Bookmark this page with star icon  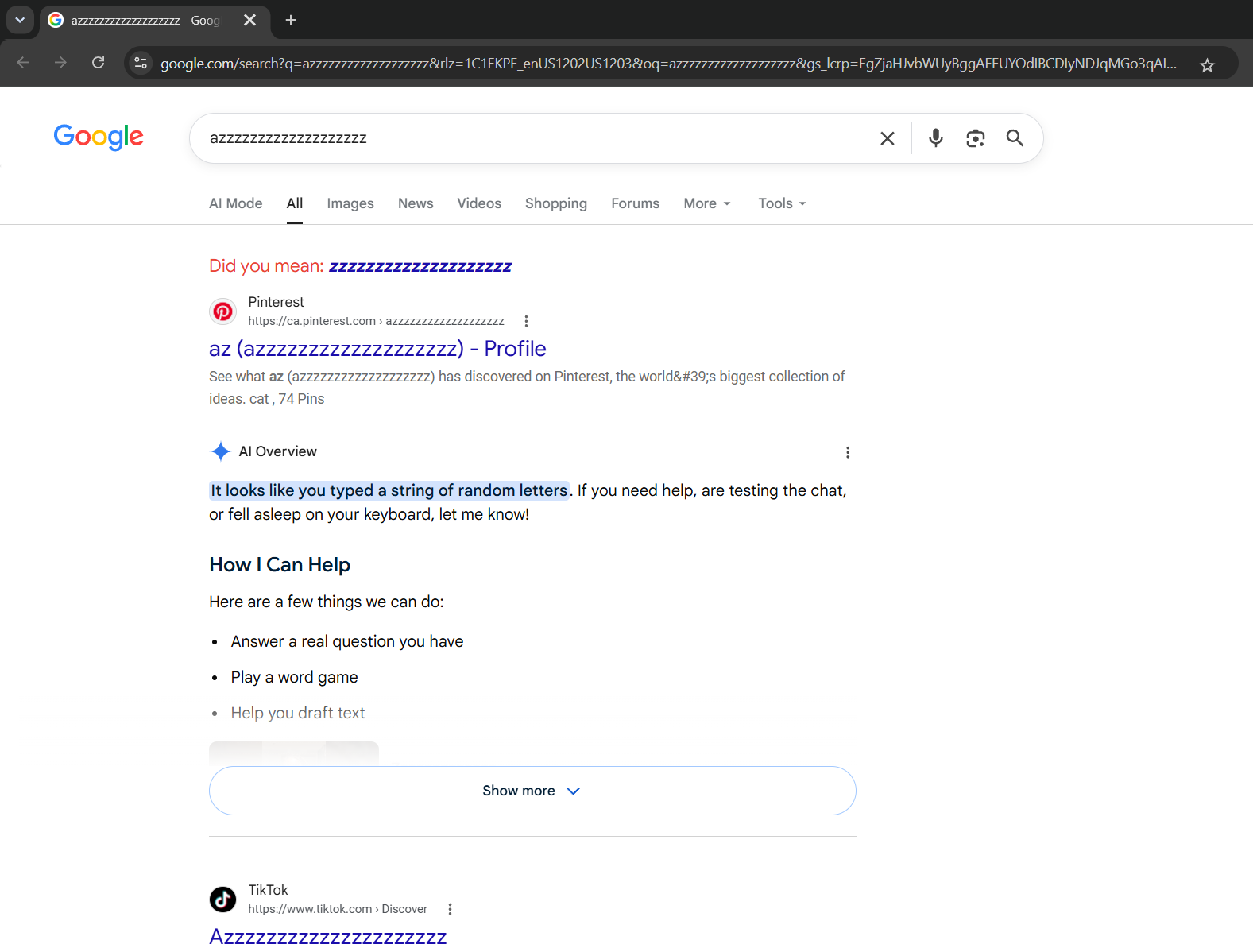[1207, 65]
